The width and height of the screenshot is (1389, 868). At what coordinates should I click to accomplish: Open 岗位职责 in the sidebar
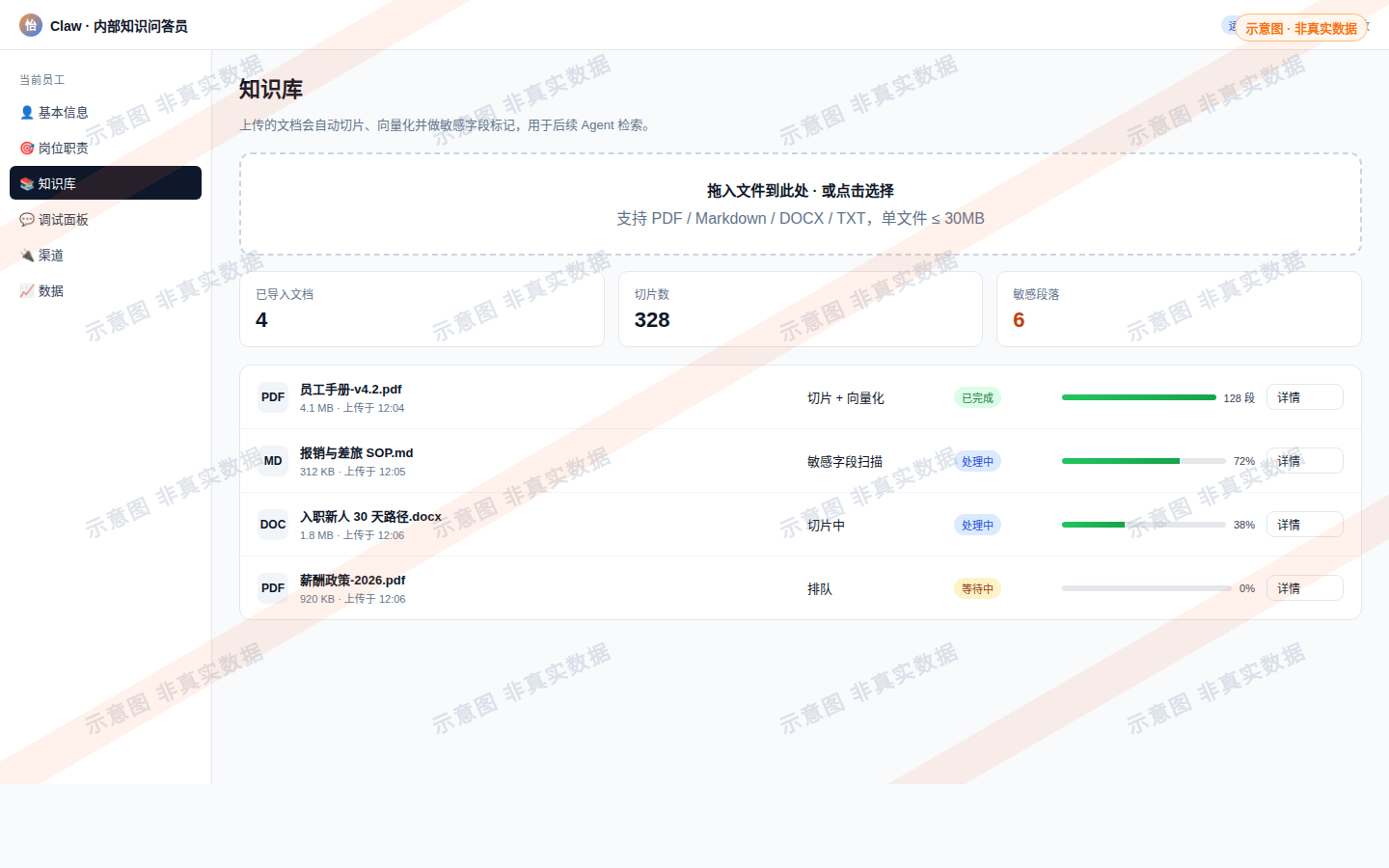click(105, 148)
